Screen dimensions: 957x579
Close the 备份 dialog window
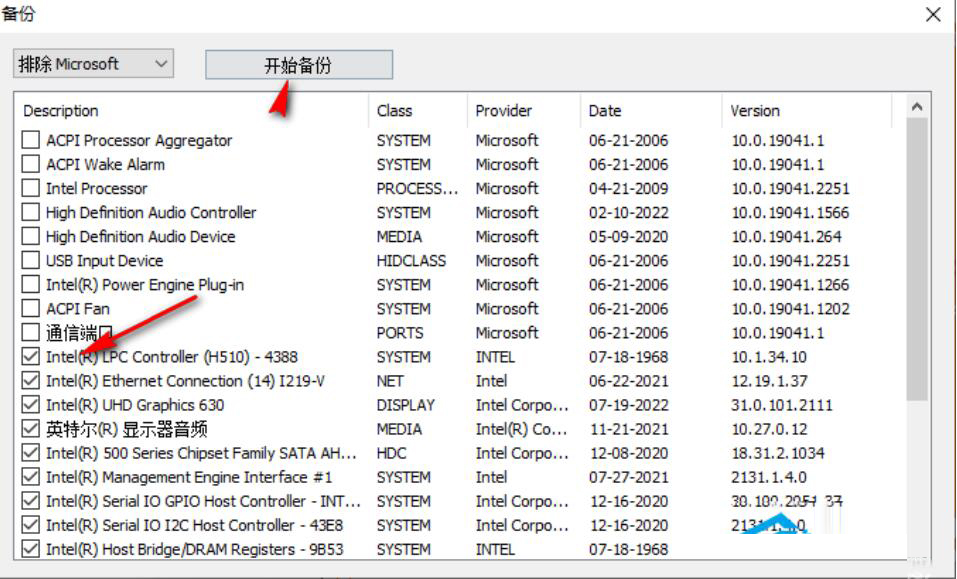[932, 15]
